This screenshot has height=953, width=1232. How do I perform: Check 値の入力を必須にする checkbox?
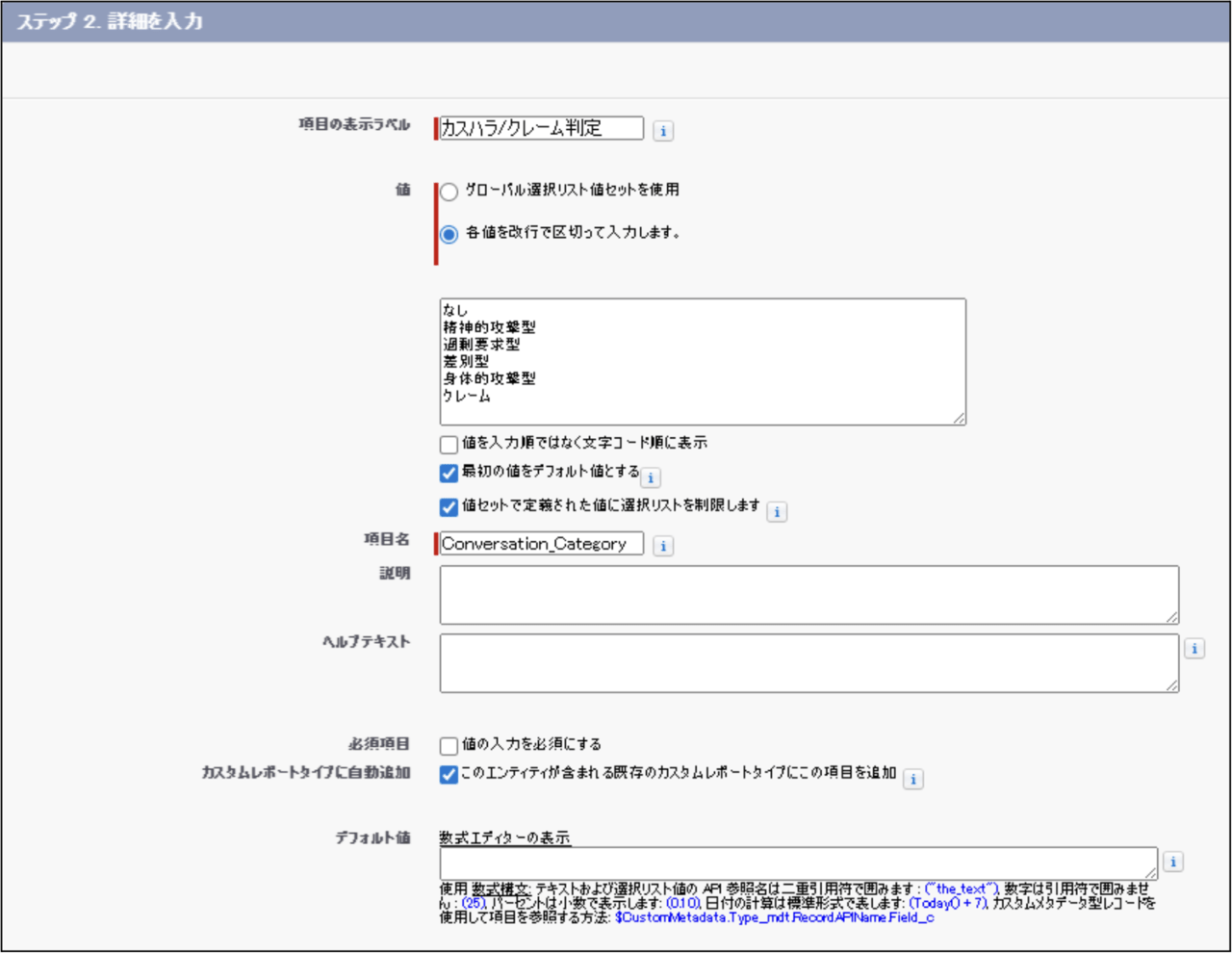coord(449,745)
